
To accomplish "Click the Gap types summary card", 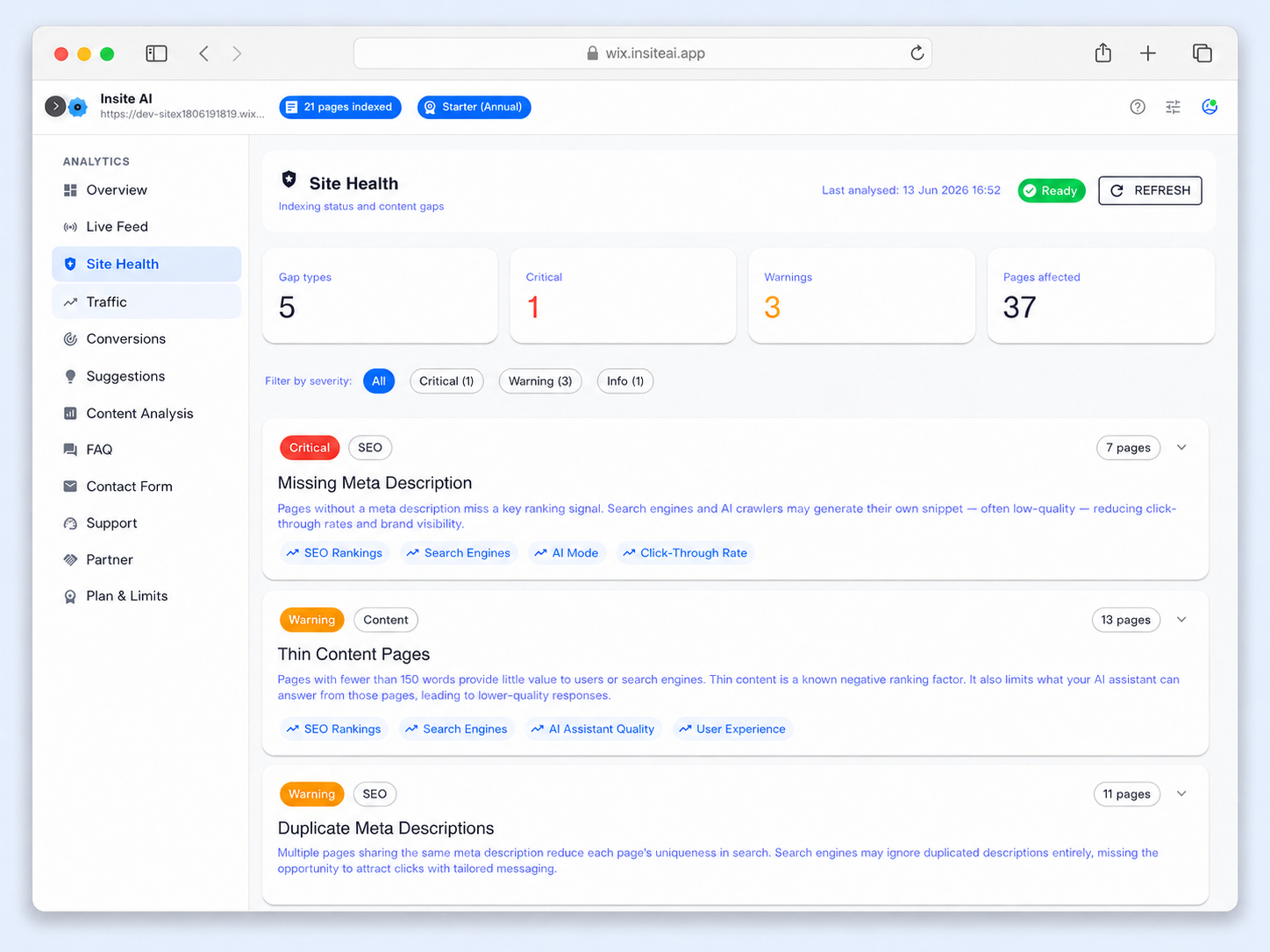I will point(380,295).
